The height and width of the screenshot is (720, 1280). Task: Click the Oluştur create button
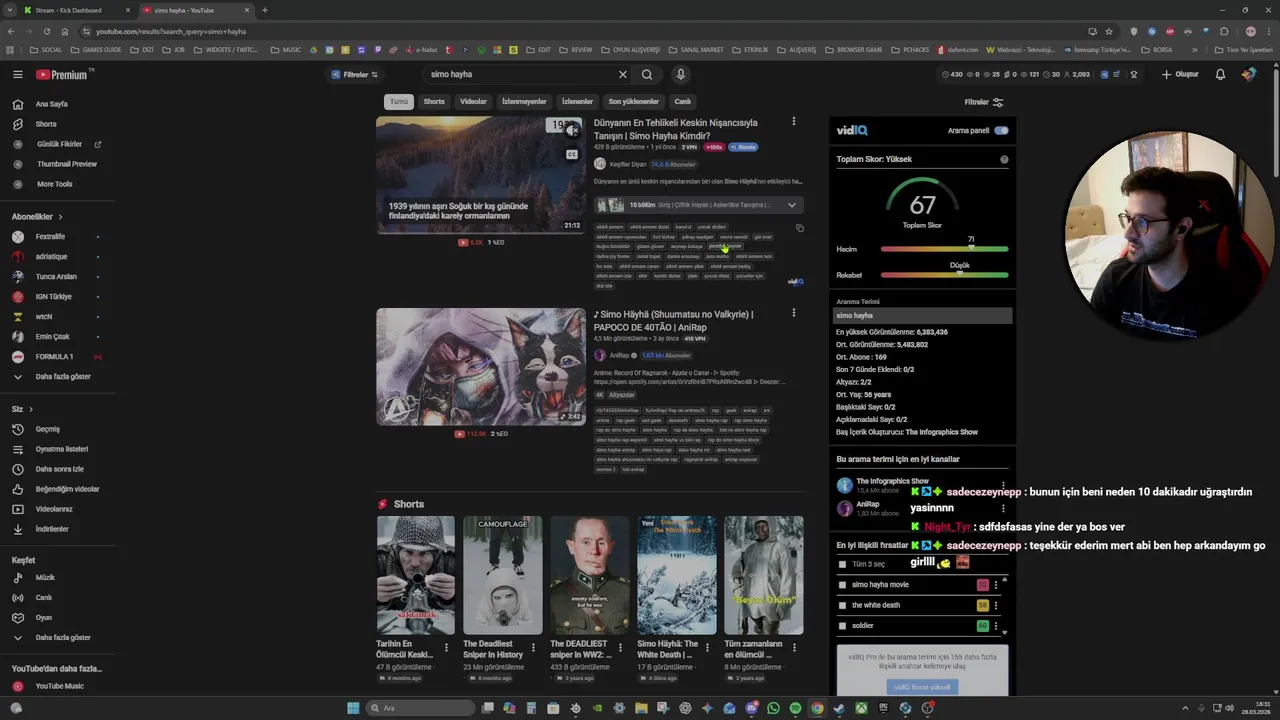[x=1180, y=74]
